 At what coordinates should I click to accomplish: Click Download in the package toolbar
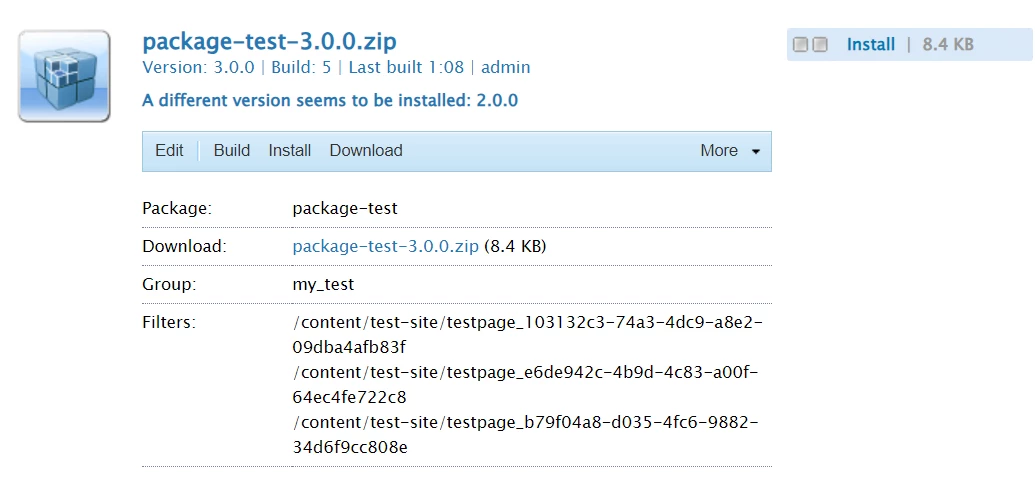[x=365, y=151]
